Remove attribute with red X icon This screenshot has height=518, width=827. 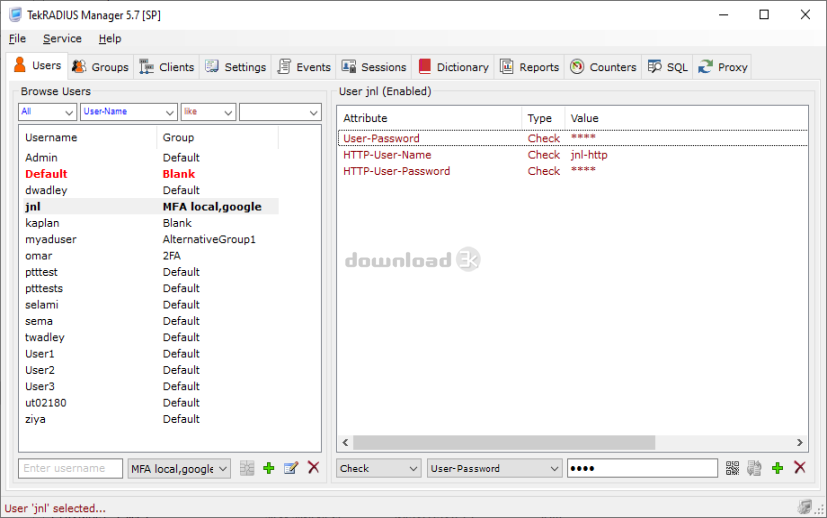pyautogui.click(x=800, y=467)
